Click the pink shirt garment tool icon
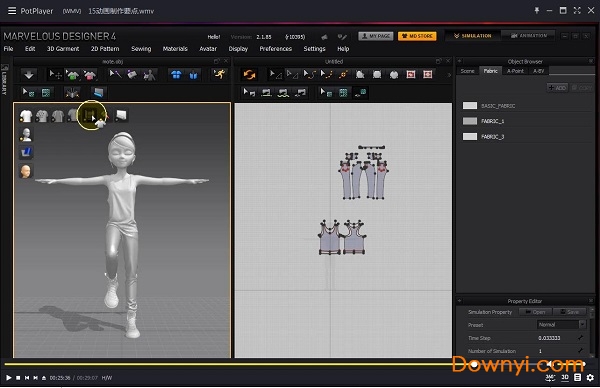This screenshot has width=600, height=388. (x=90, y=75)
